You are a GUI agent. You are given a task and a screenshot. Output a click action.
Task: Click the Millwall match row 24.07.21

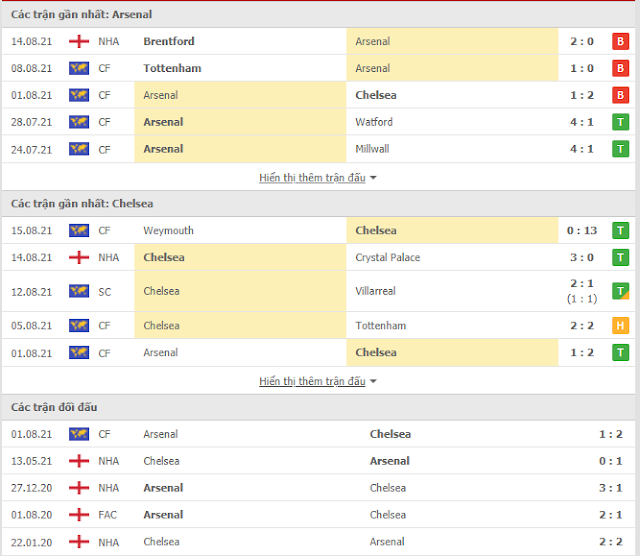tap(318, 149)
